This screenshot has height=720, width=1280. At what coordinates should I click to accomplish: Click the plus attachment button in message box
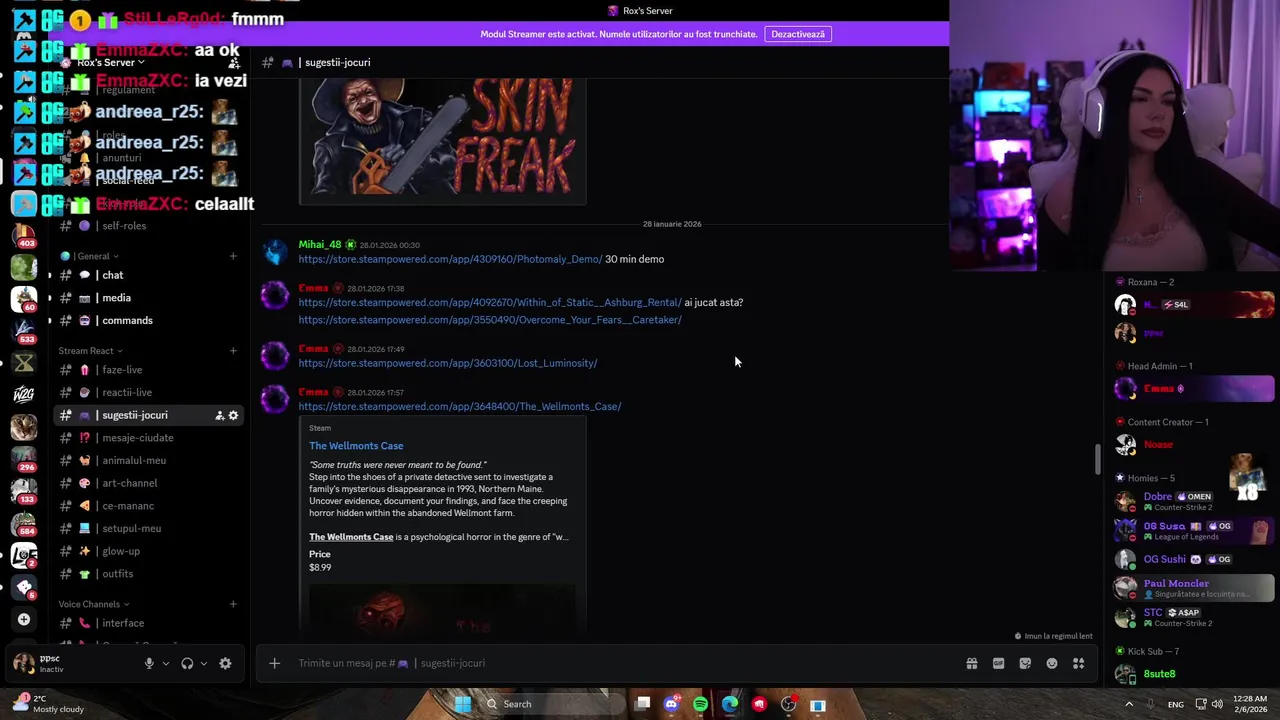point(274,663)
